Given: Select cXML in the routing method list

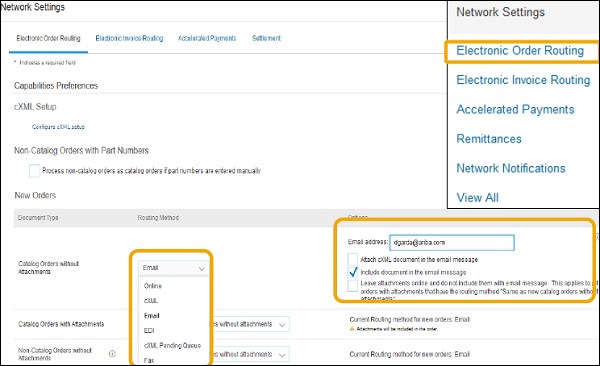Looking at the screenshot, I should pos(151,301).
